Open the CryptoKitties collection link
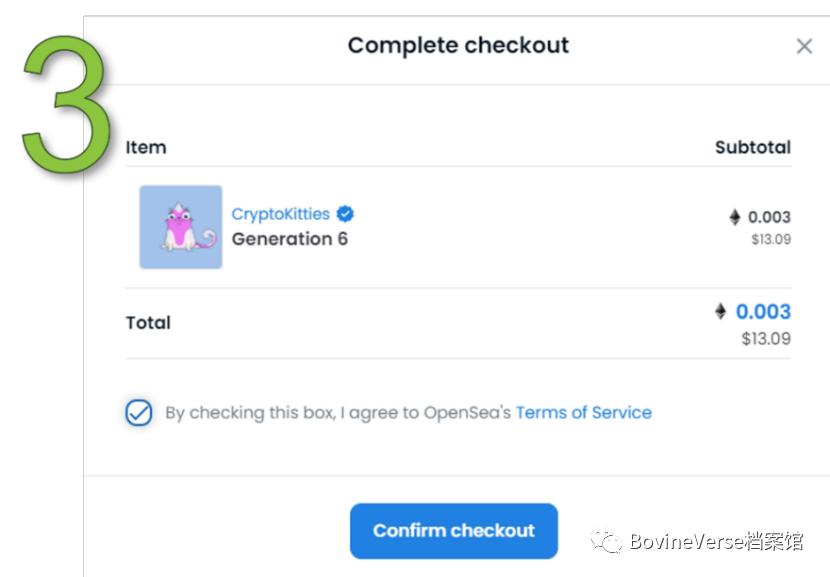 tap(280, 214)
